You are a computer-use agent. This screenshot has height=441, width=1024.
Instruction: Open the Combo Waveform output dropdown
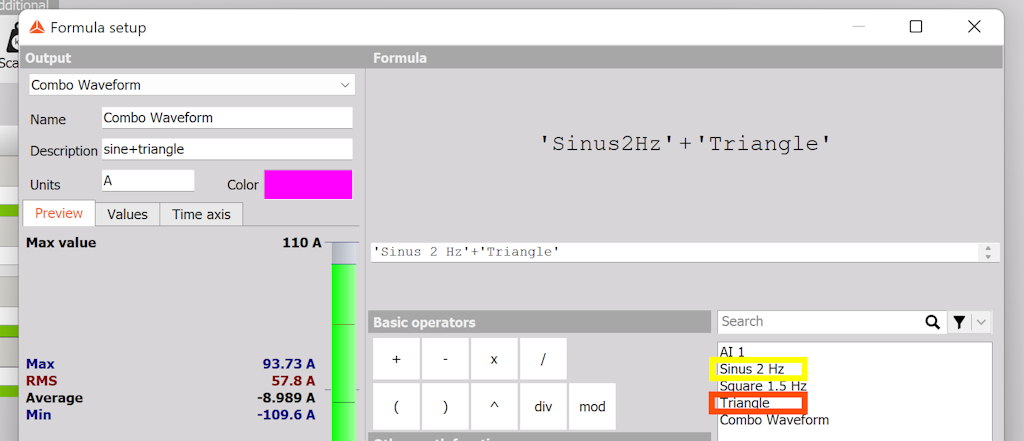tap(192, 85)
